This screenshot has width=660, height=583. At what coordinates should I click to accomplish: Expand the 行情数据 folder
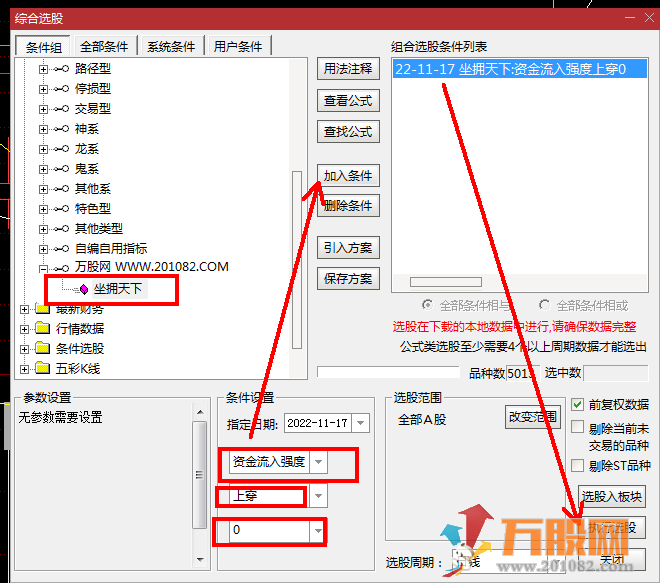click(24, 329)
